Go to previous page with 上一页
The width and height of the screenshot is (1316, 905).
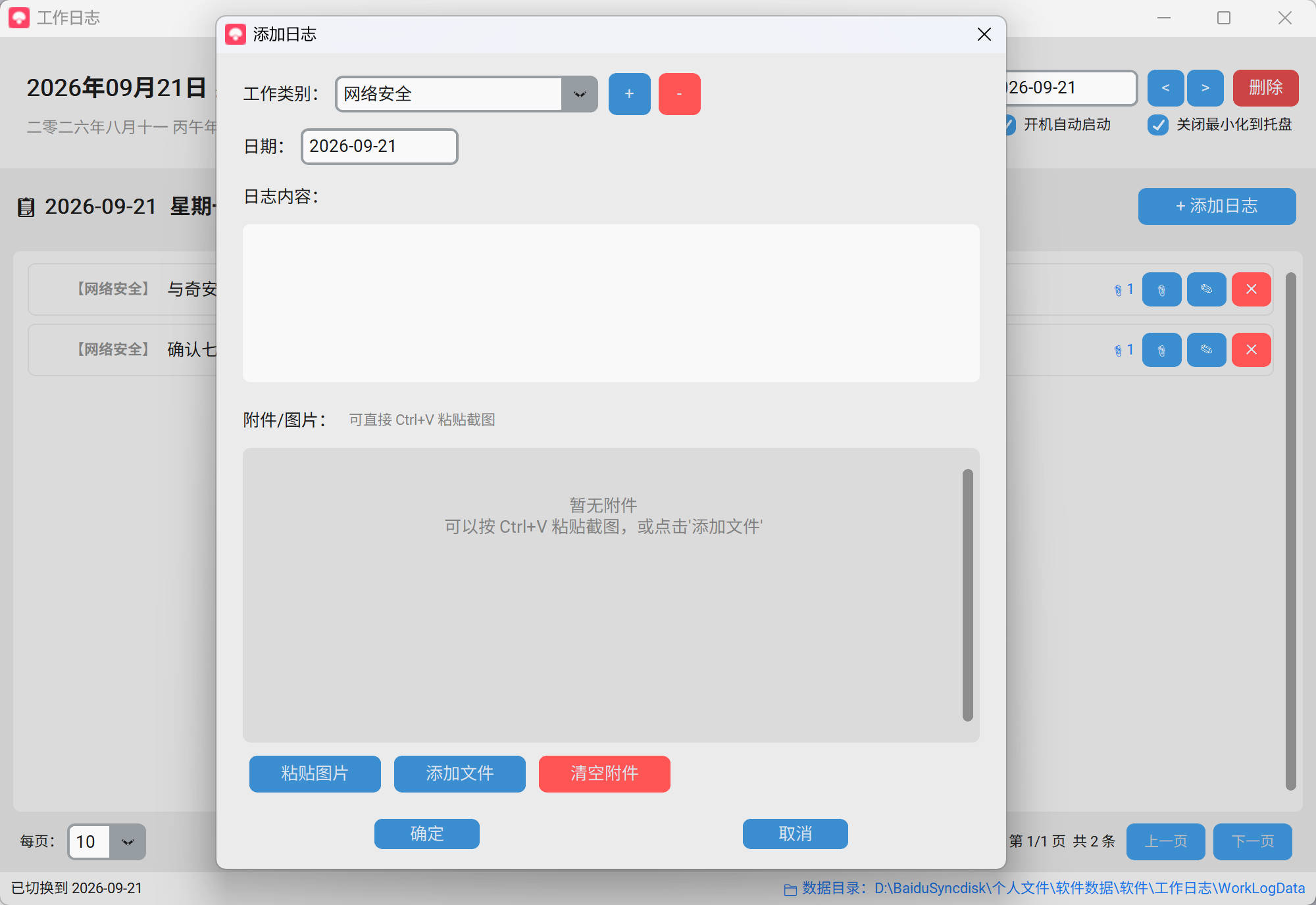click(x=1165, y=841)
